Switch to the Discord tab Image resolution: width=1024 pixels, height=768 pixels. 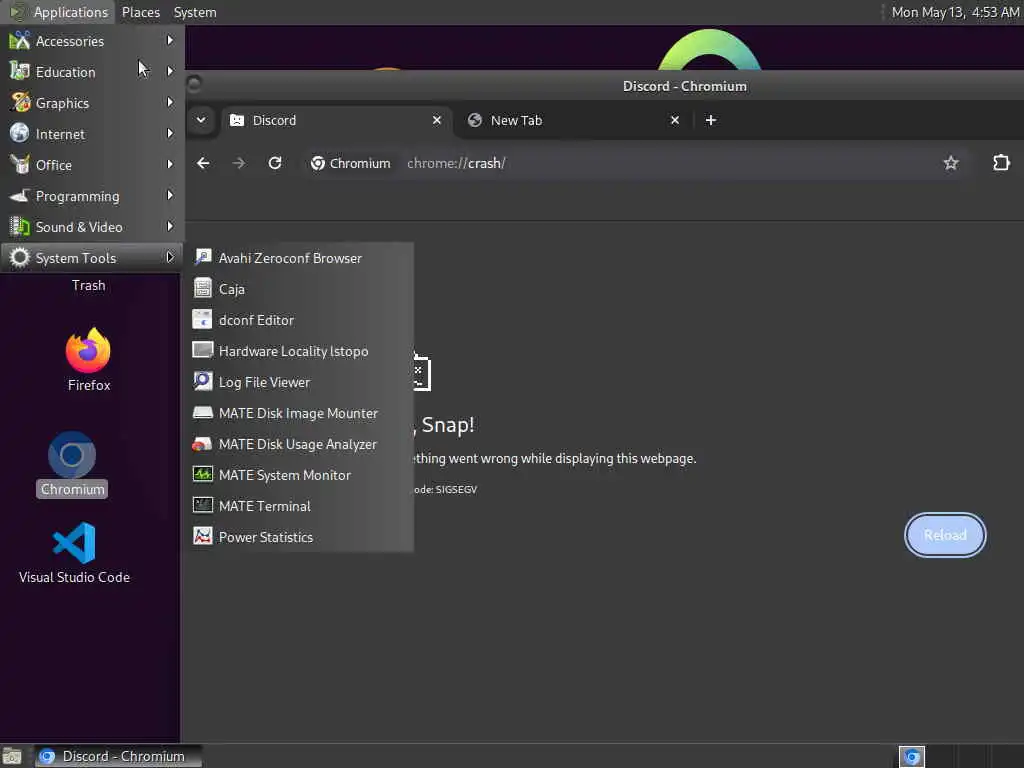336,120
